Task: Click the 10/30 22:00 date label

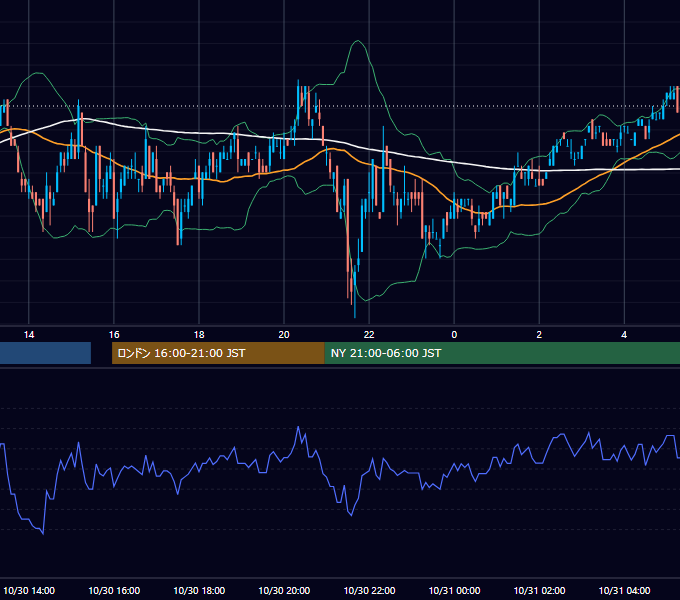Action: coord(369,590)
